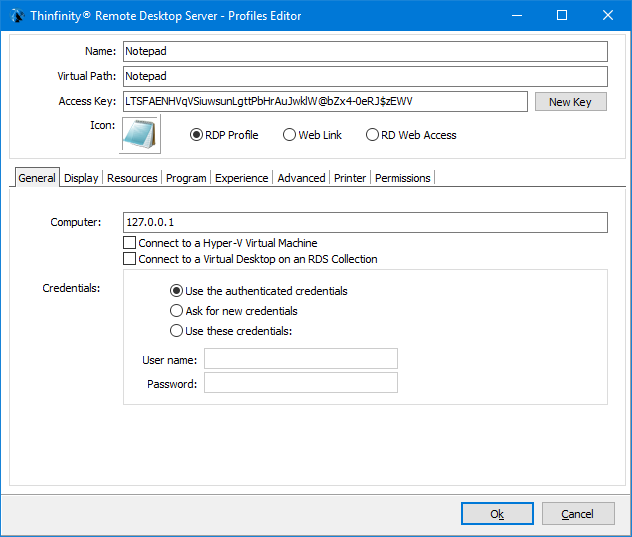Go to the Program tab
Image resolution: width=632 pixels, height=537 pixels.
[x=186, y=178]
